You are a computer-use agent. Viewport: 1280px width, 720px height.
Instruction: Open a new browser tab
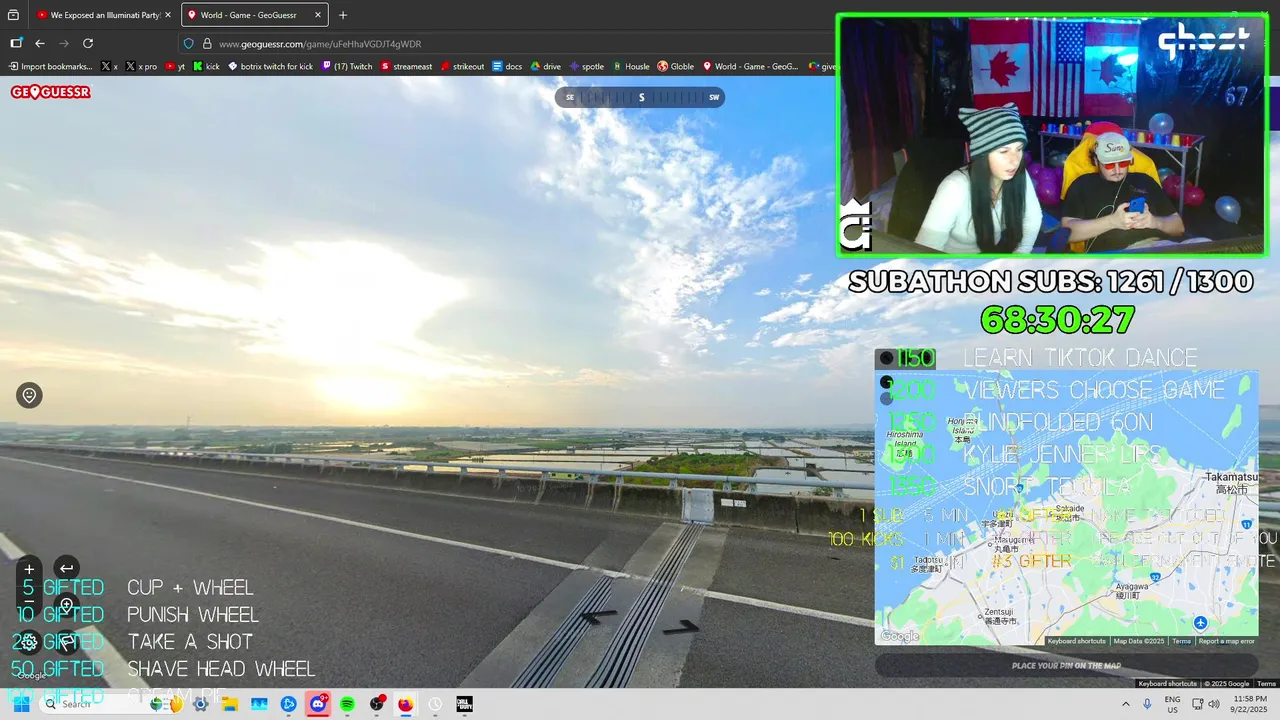pos(343,15)
